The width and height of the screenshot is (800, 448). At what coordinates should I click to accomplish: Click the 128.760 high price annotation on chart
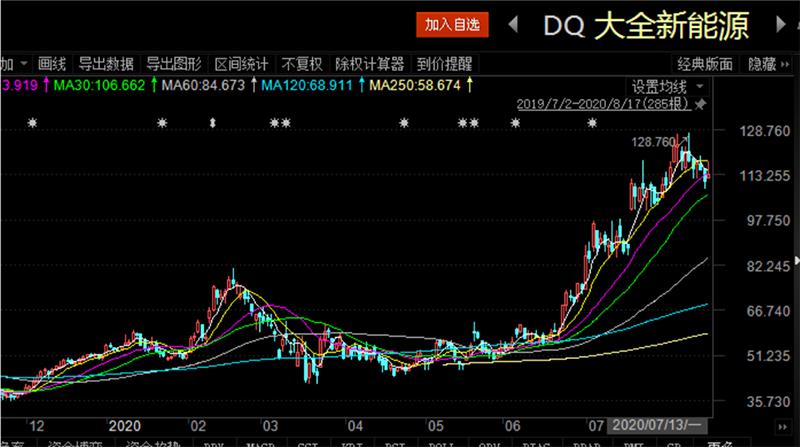(654, 142)
